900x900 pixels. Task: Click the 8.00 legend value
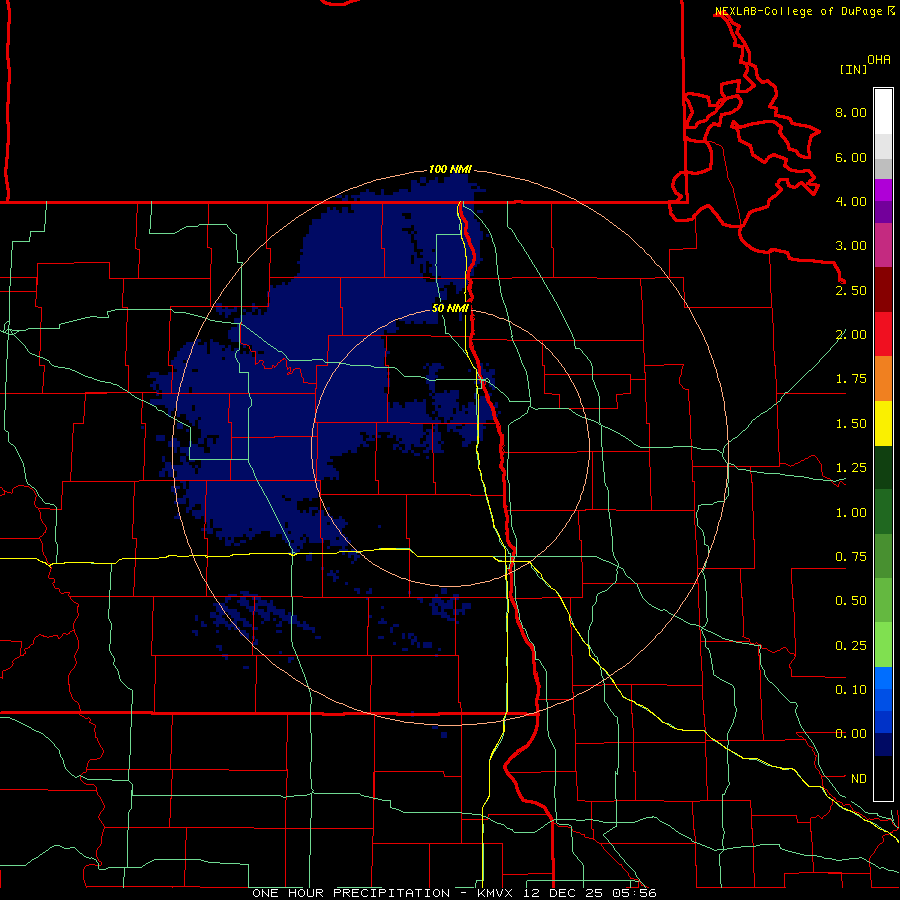851,112
